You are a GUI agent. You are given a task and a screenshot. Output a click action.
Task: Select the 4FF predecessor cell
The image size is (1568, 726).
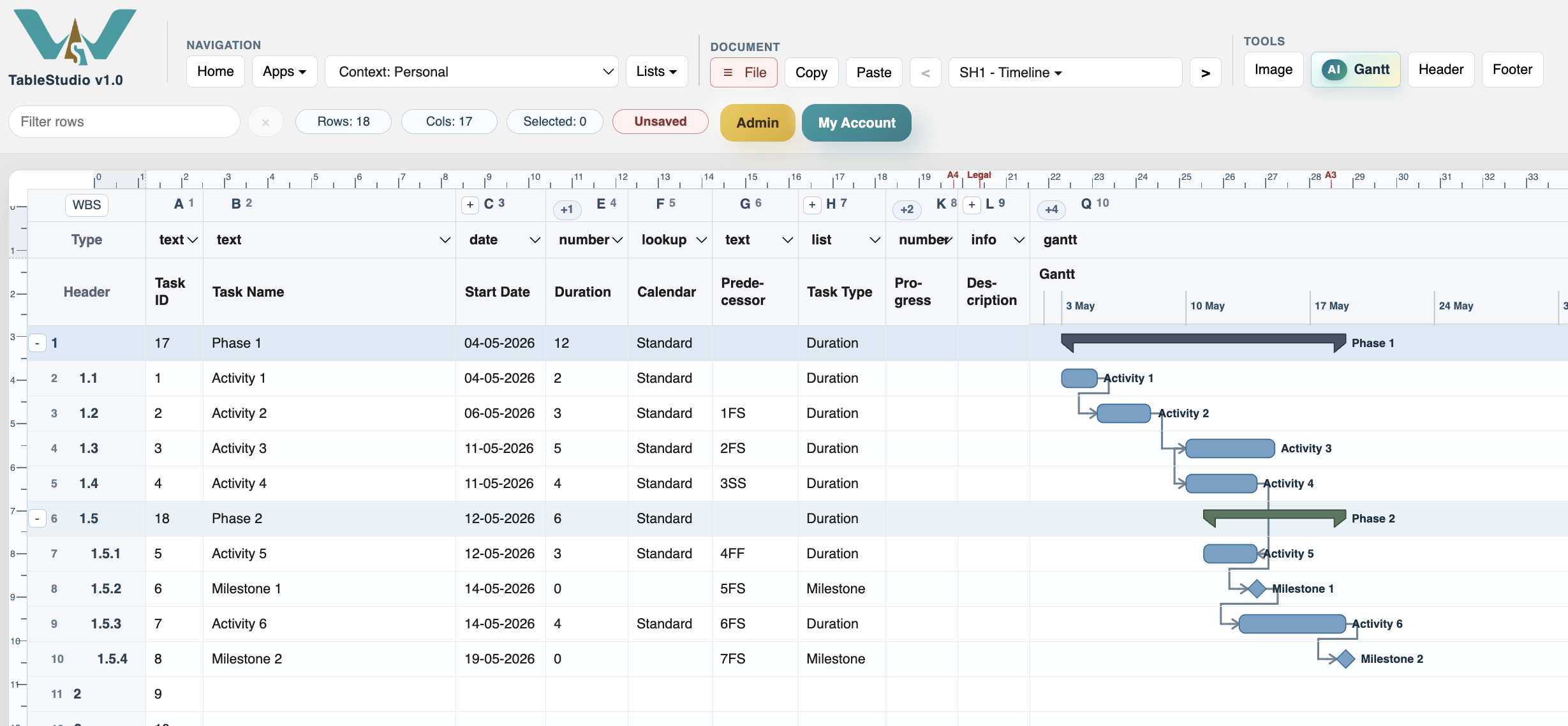(755, 554)
